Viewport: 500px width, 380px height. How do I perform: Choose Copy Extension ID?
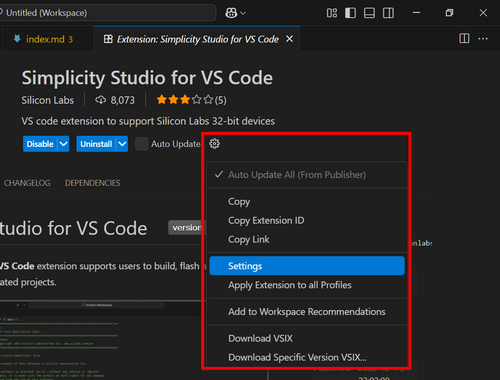[307, 220]
